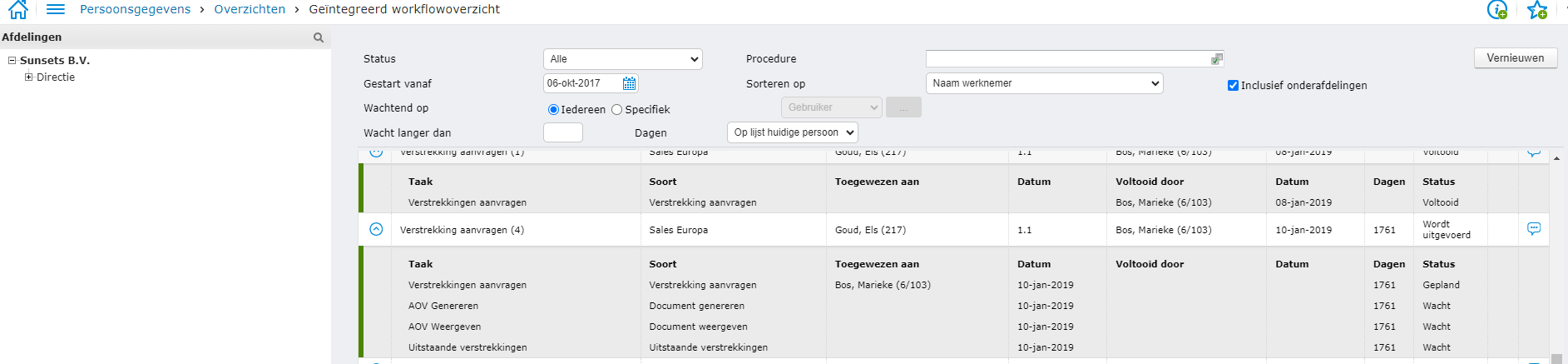The image size is (1568, 364).
Task: Open calendar picker for Gestart vanaf
Action: [630, 83]
